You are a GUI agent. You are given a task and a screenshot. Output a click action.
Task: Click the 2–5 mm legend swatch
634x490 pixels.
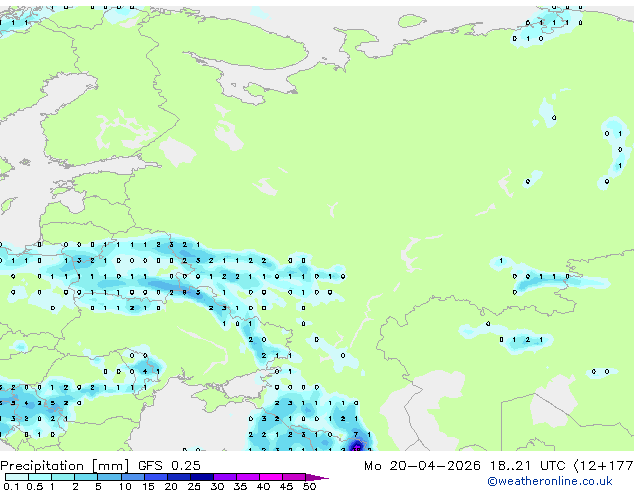tap(86, 477)
